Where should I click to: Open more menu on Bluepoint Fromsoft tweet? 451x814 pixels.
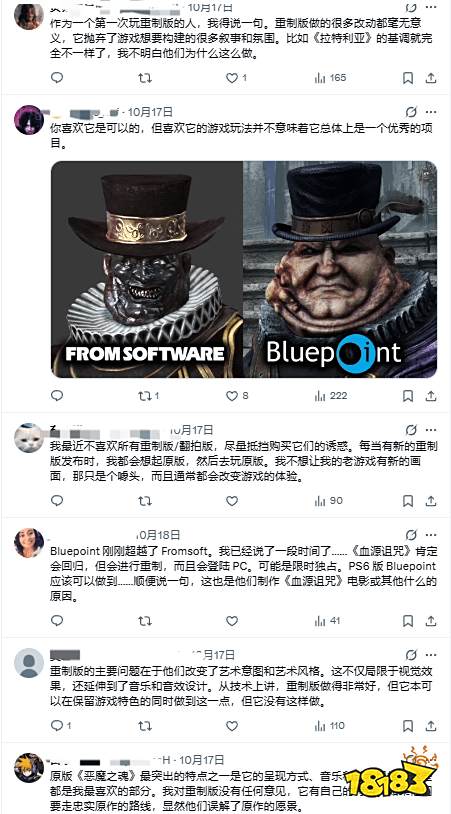(431, 535)
